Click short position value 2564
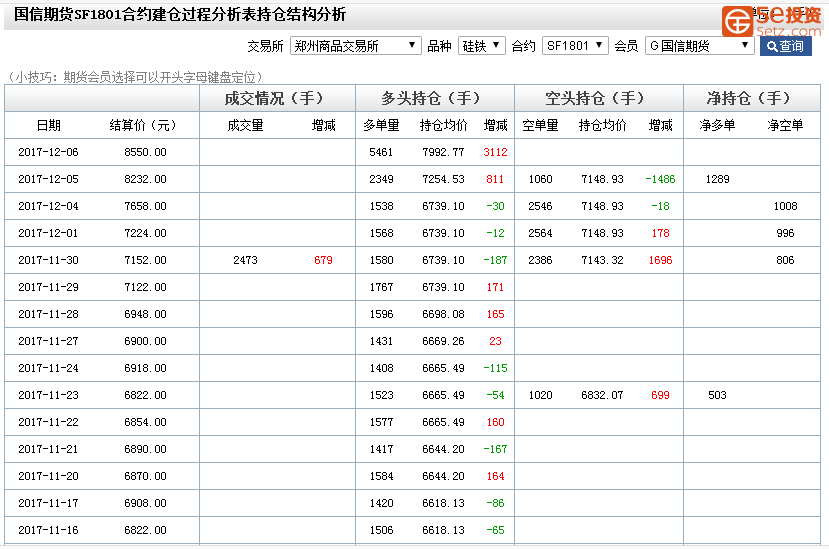The width and height of the screenshot is (829, 549). tap(540, 233)
